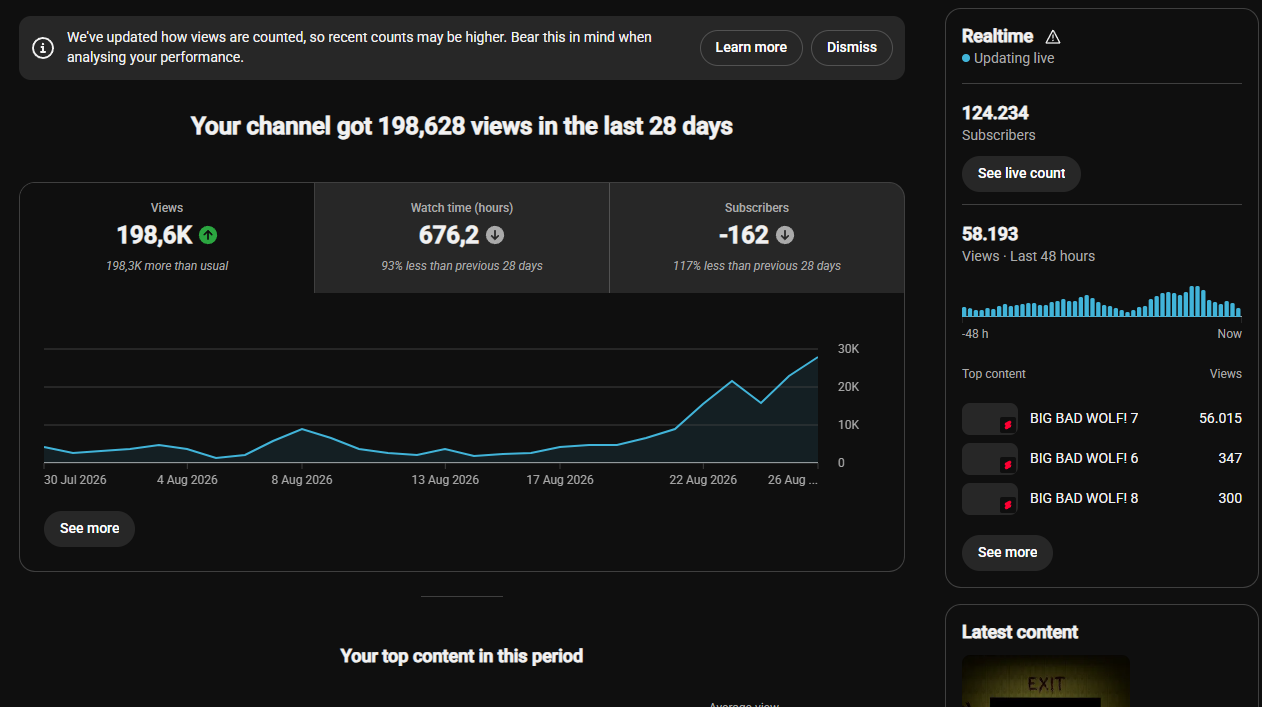
Task: Open the BIG BAD WOLF! 7 video entry
Action: tap(1102, 418)
